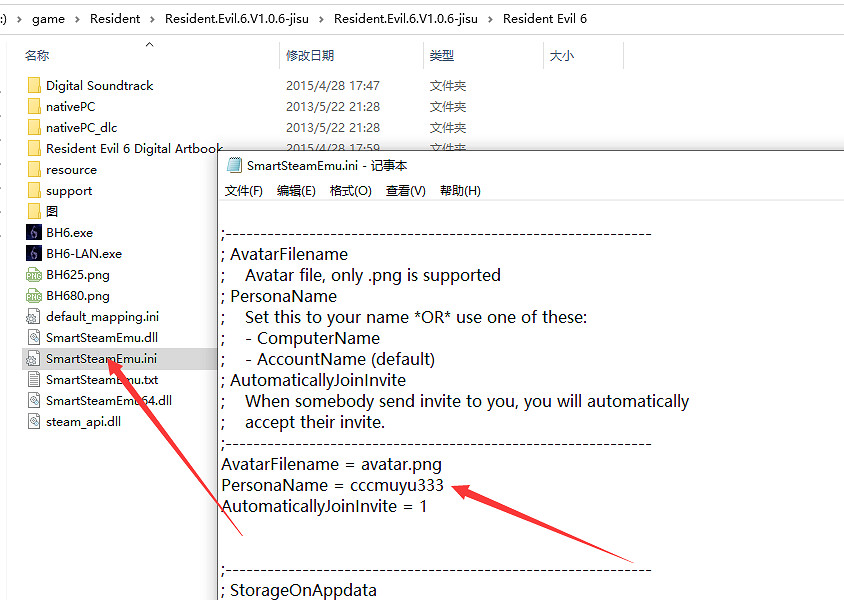The image size is (844, 600).
Task: Sort files by 名称 column header
Action: coord(37,56)
